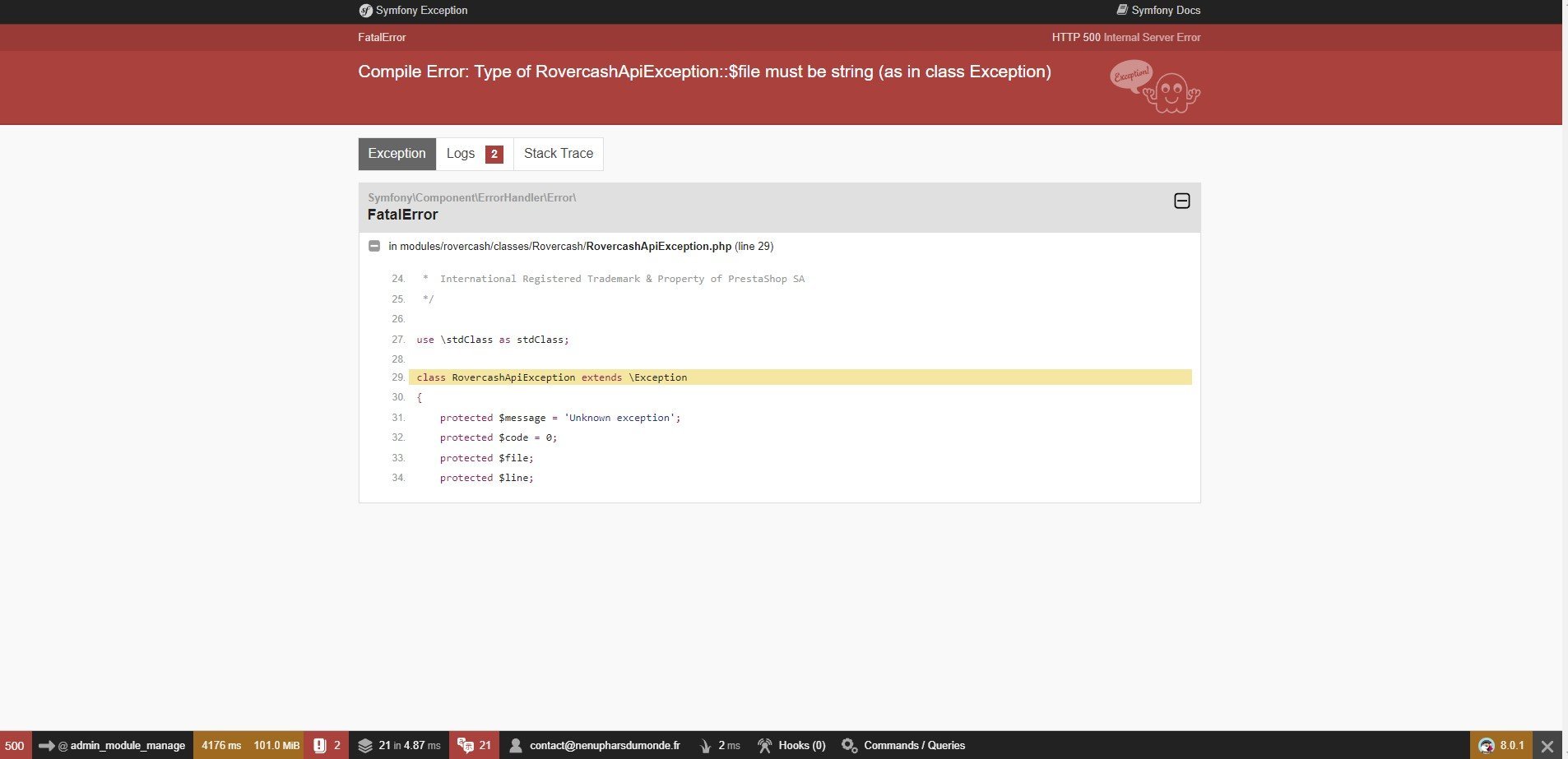1568x759 pixels.
Task: Open the Twig render time icon
Action: 705,745
